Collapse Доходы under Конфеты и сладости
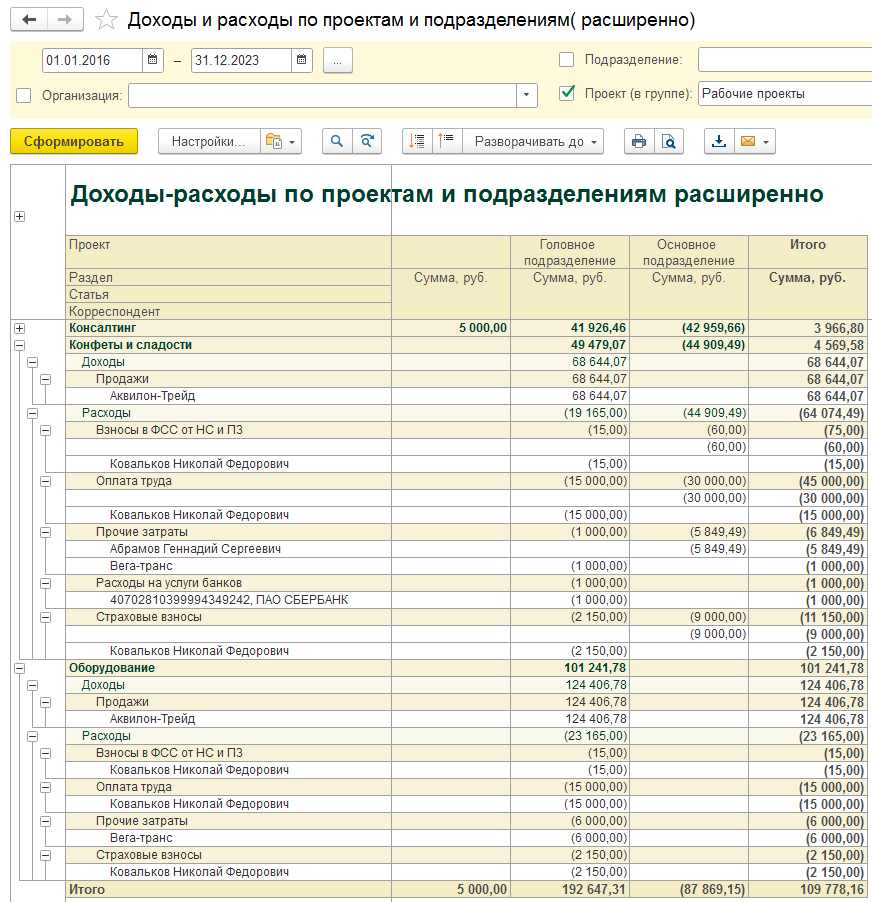The height and width of the screenshot is (902, 872). click(x=33, y=362)
